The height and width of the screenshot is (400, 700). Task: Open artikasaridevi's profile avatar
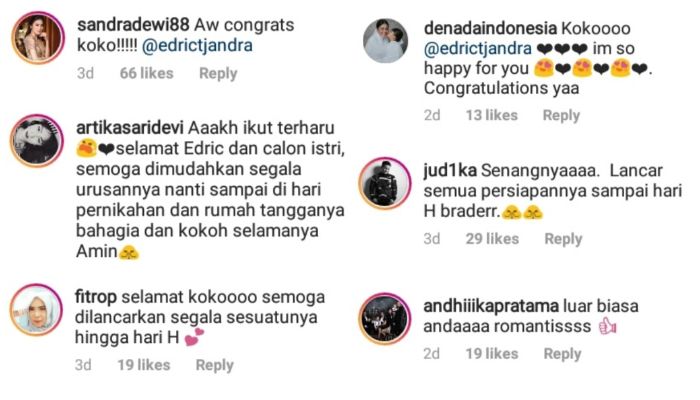(37, 141)
